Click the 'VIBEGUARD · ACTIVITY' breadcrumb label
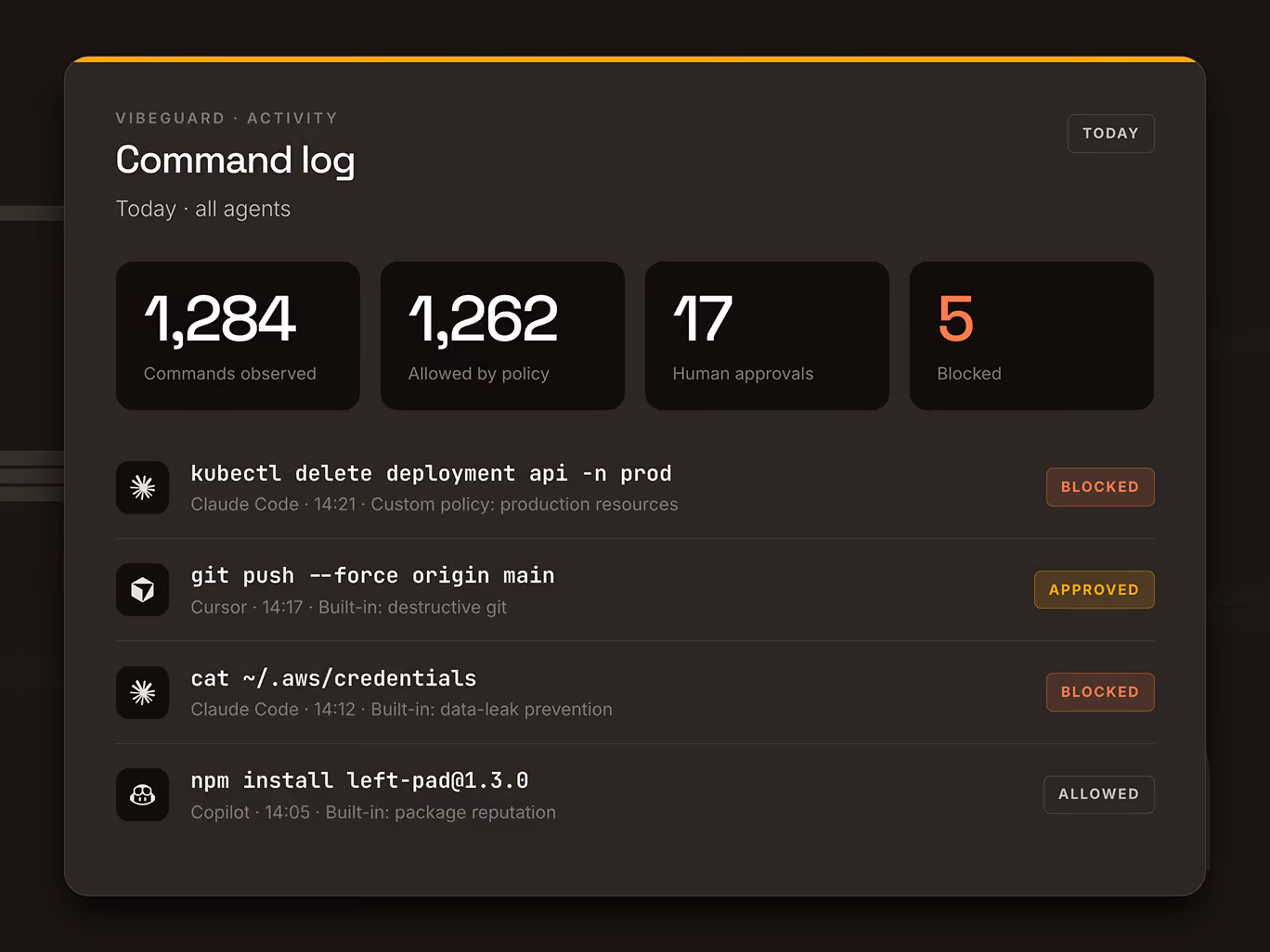This screenshot has width=1270, height=952. (227, 118)
